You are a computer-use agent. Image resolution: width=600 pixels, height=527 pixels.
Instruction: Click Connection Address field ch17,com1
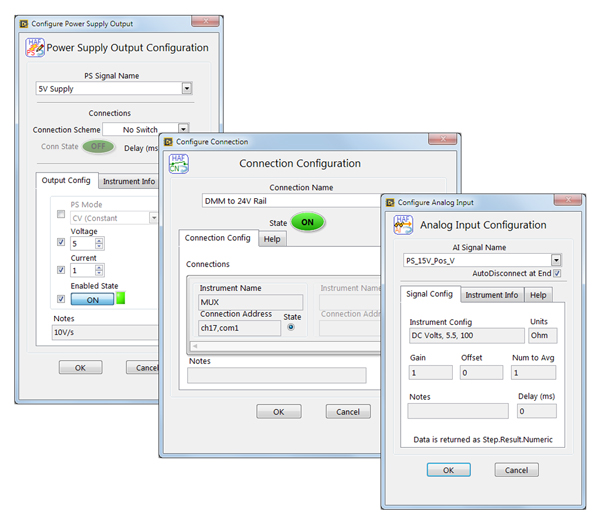pos(240,328)
